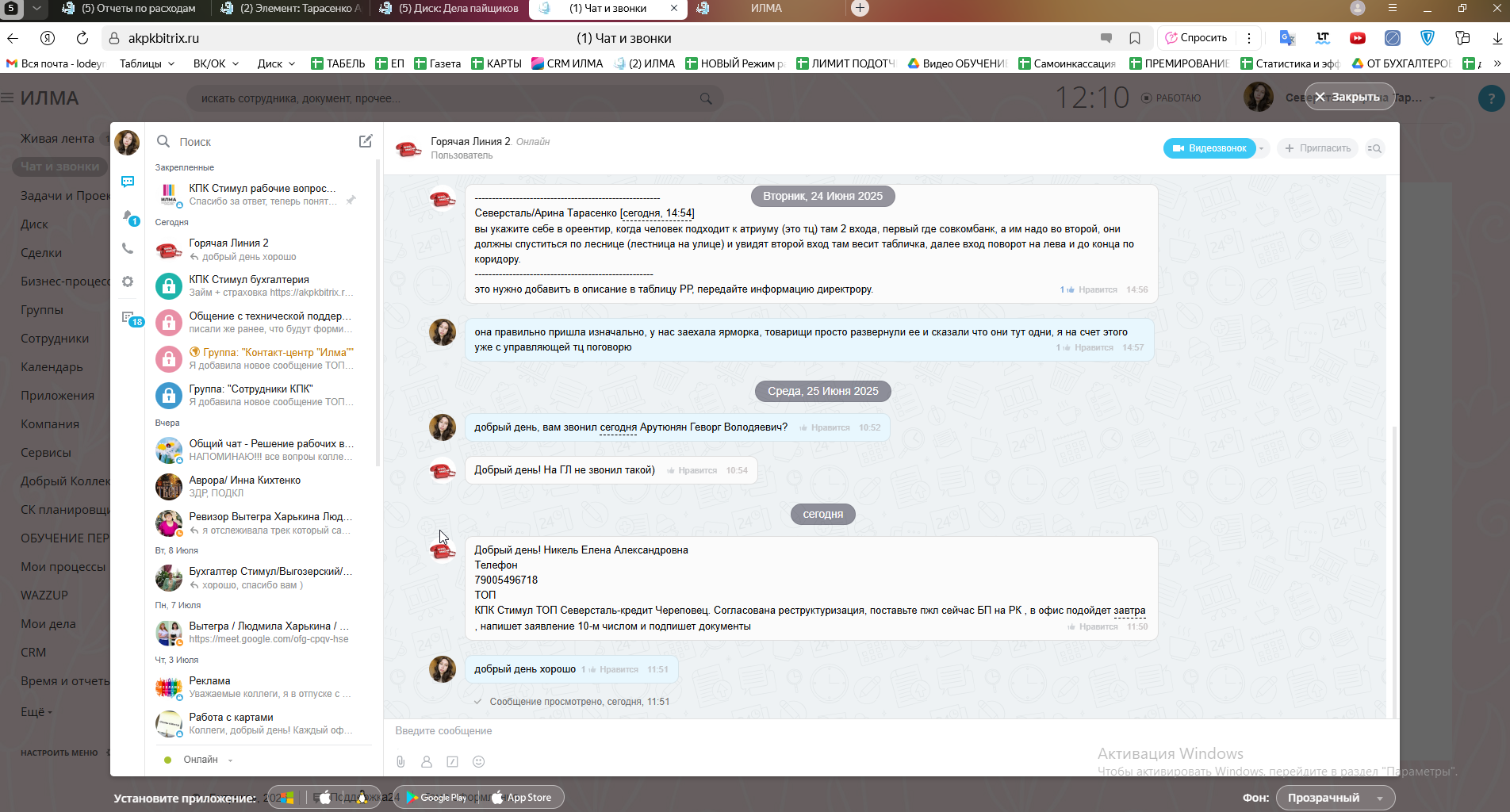Image resolution: width=1510 pixels, height=812 pixels.
Task: Click the blue shield extension icon
Action: pyautogui.click(x=1428, y=38)
